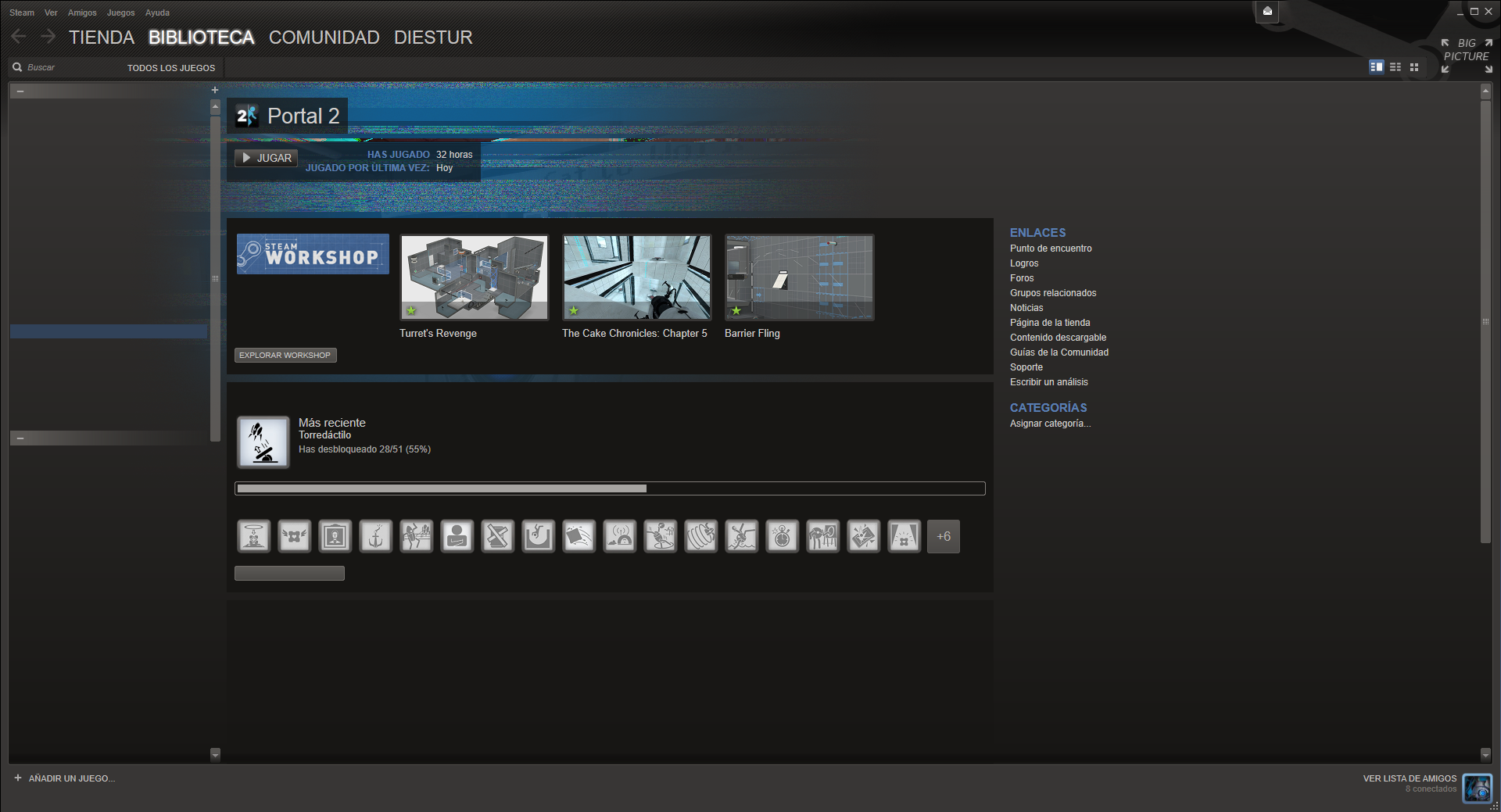Open the Amigos menu
This screenshot has height=812, width=1501.
point(82,13)
